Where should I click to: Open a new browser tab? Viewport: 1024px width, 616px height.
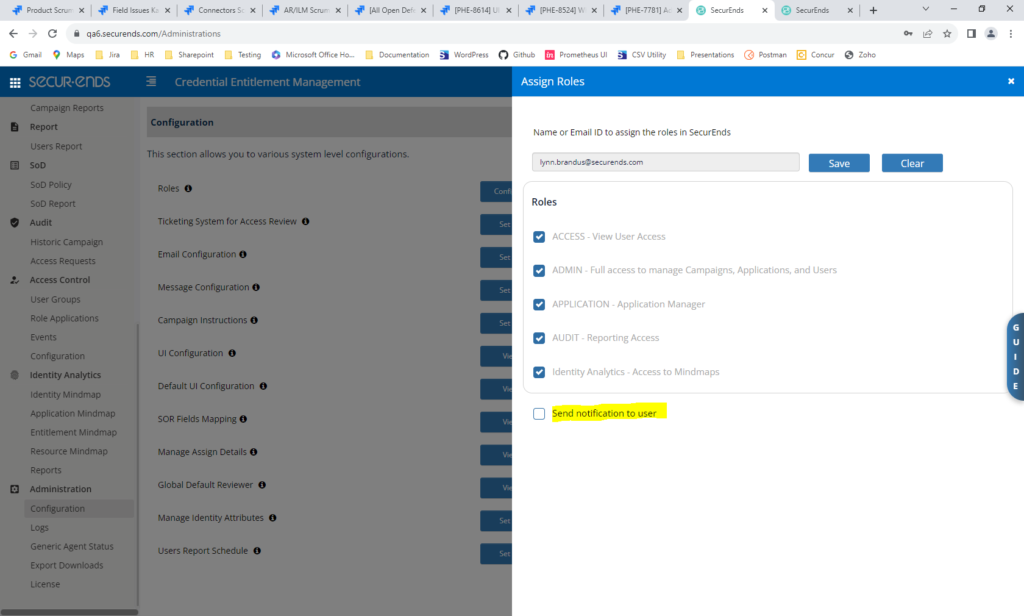[873, 10]
